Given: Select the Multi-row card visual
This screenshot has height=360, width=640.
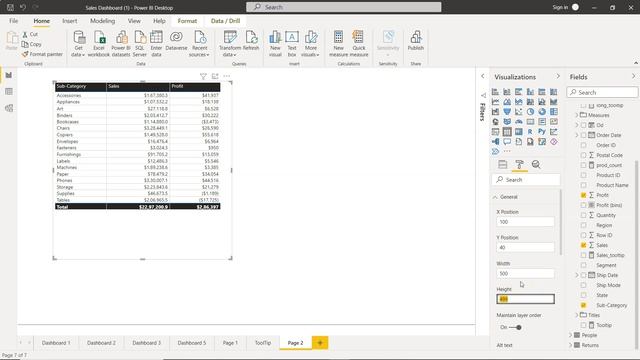Looking at the screenshot, I should 542,122.
